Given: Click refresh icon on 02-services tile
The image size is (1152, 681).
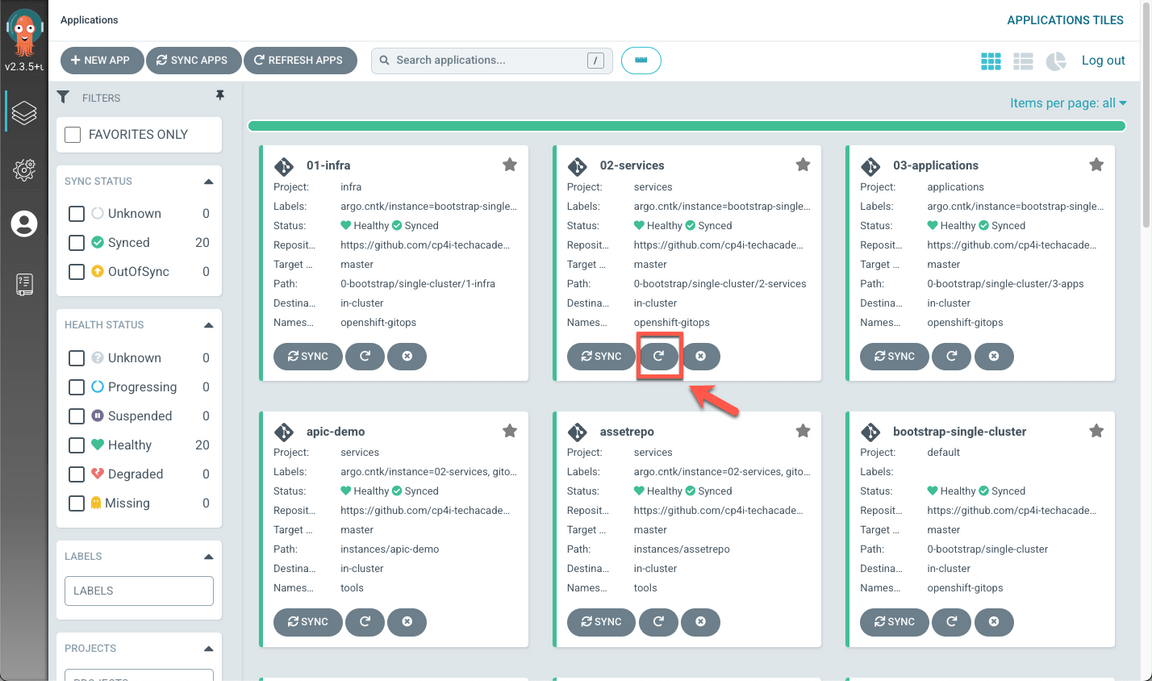Looking at the screenshot, I should [658, 356].
